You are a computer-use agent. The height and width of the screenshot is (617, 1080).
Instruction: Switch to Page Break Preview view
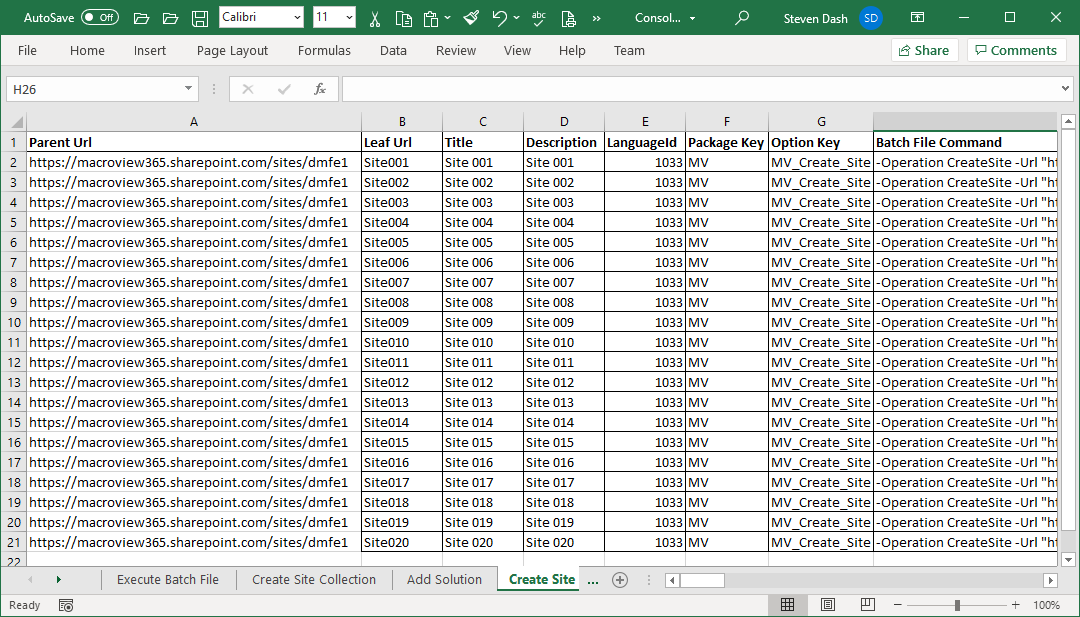click(868, 605)
